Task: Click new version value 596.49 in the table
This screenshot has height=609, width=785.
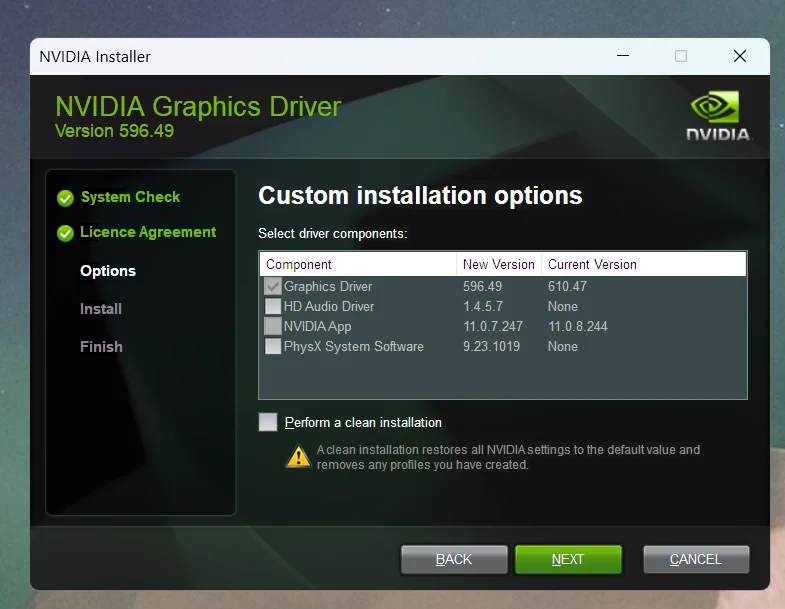Action: (482, 286)
